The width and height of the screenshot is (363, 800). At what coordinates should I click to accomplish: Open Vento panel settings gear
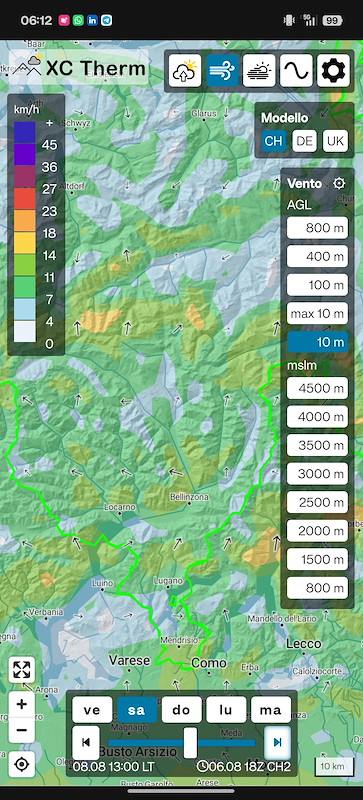(x=339, y=183)
